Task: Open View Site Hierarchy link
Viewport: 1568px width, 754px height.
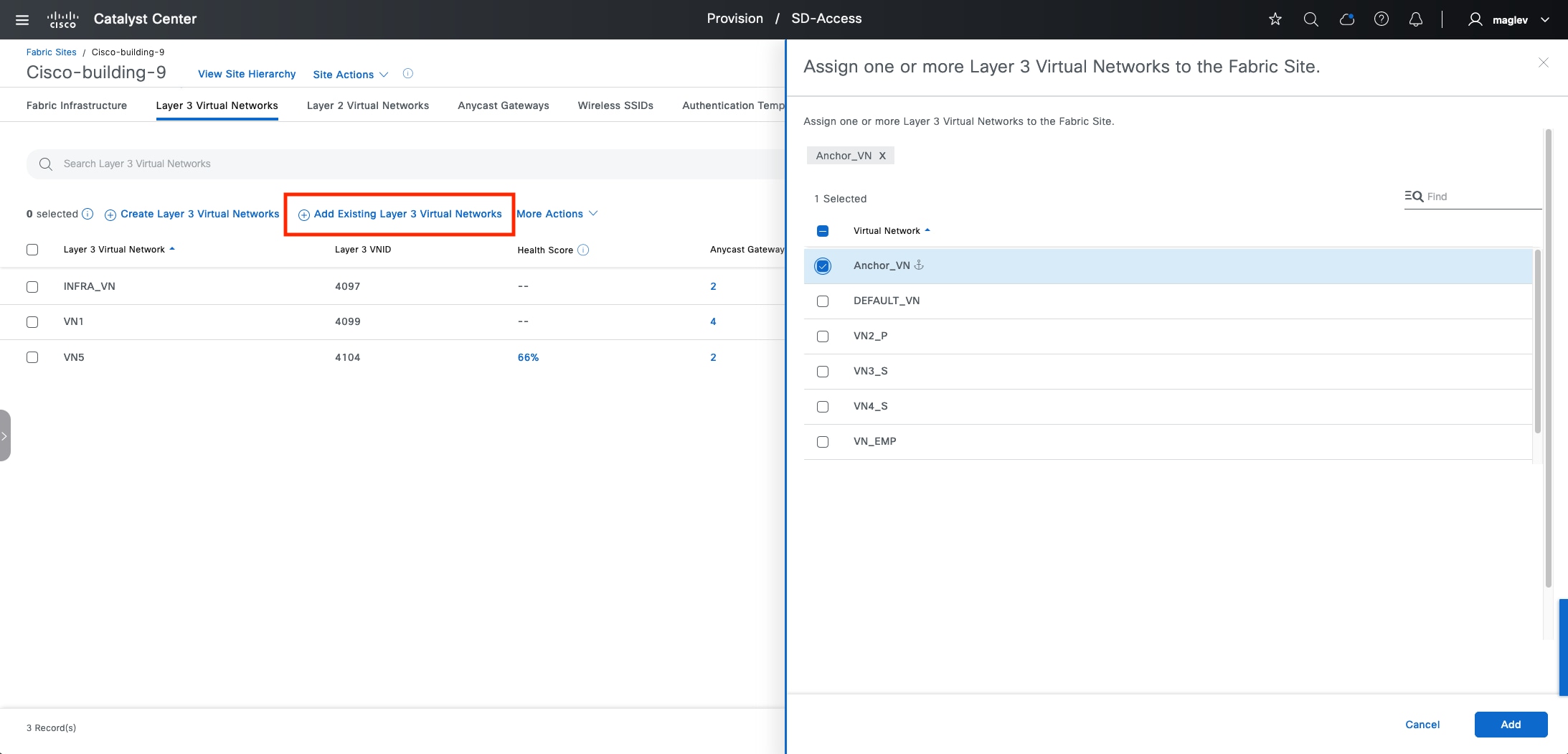Action: pyautogui.click(x=247, y=74)
